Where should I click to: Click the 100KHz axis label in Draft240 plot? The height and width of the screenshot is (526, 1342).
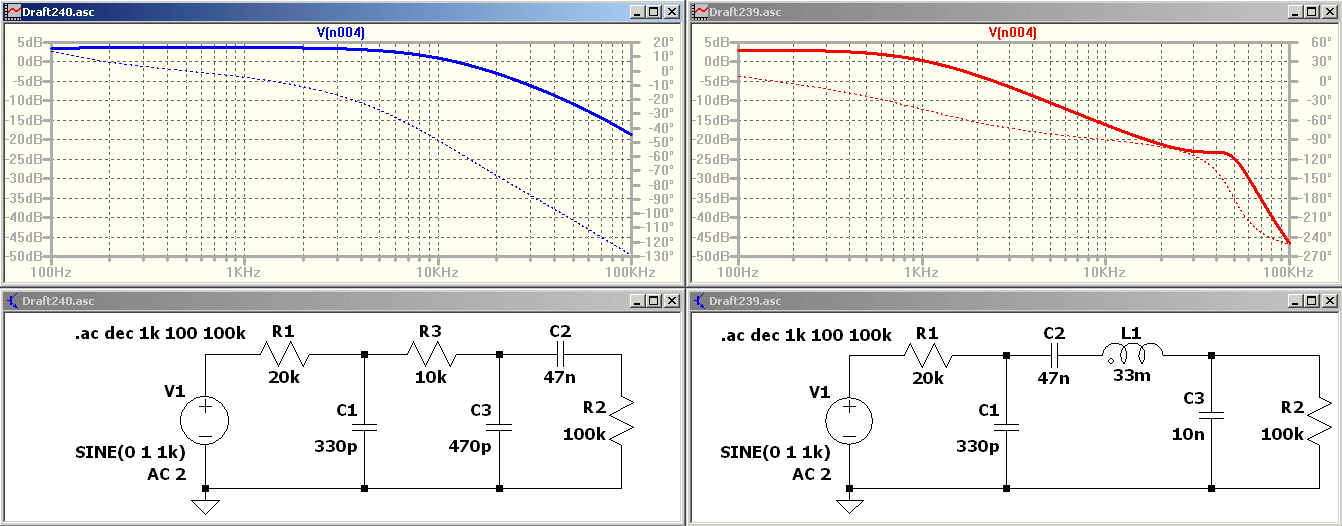630,273
